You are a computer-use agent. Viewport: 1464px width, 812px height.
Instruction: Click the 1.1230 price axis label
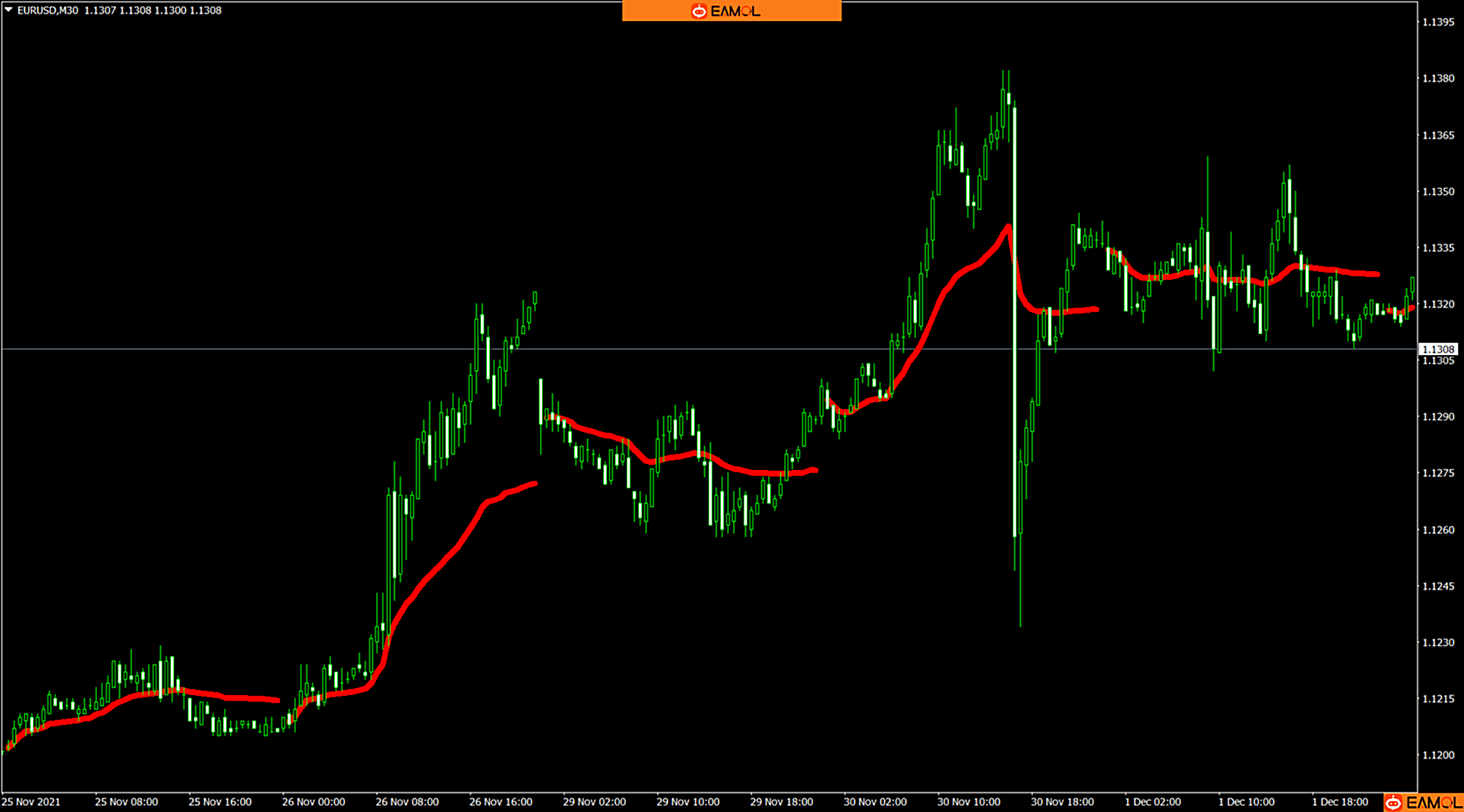pyautogui.click(x=1438, y=642)
